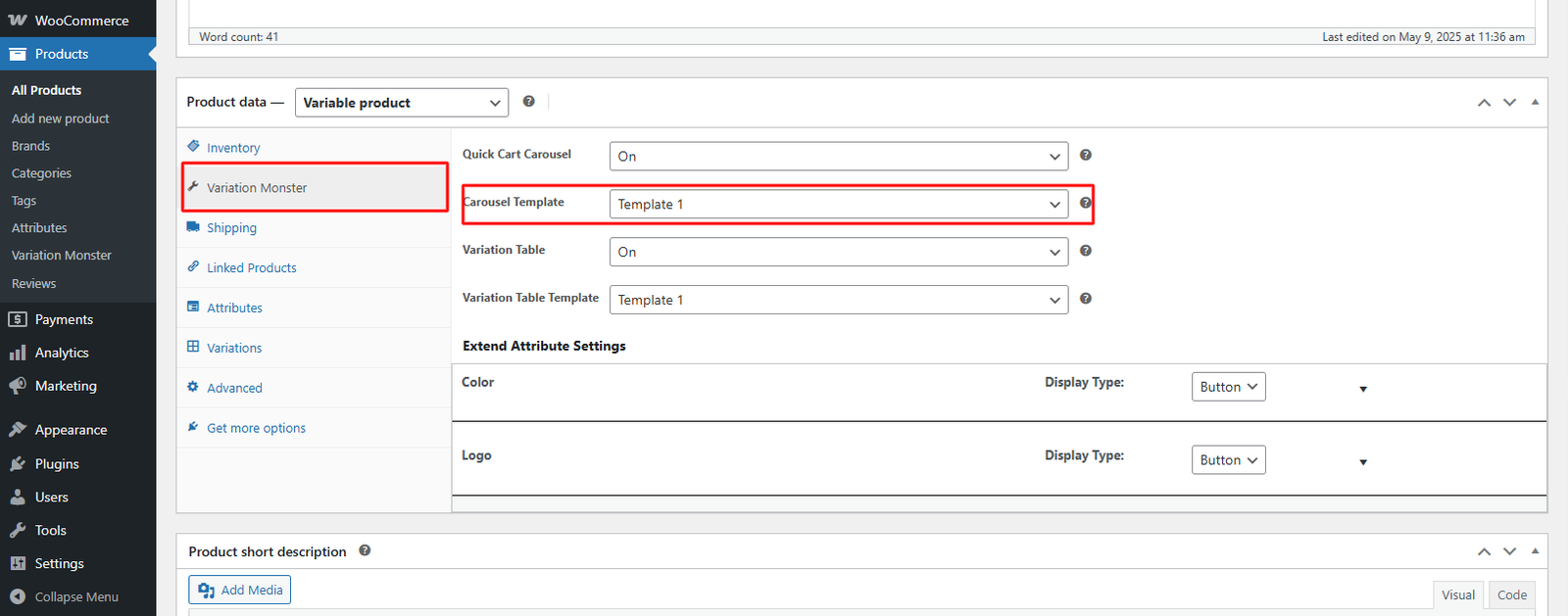Click the help icon beside Product data dropdown
This screenshot has height=616, width=1568.
point(528,102)
